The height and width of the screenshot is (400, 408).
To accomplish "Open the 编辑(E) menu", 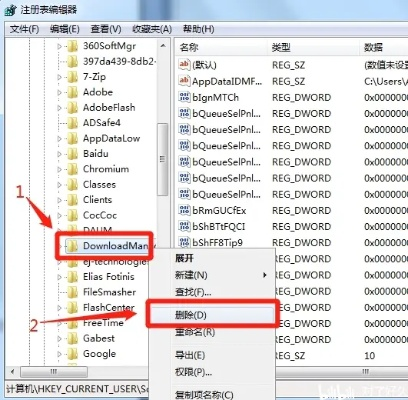I will tap(65, 29).
